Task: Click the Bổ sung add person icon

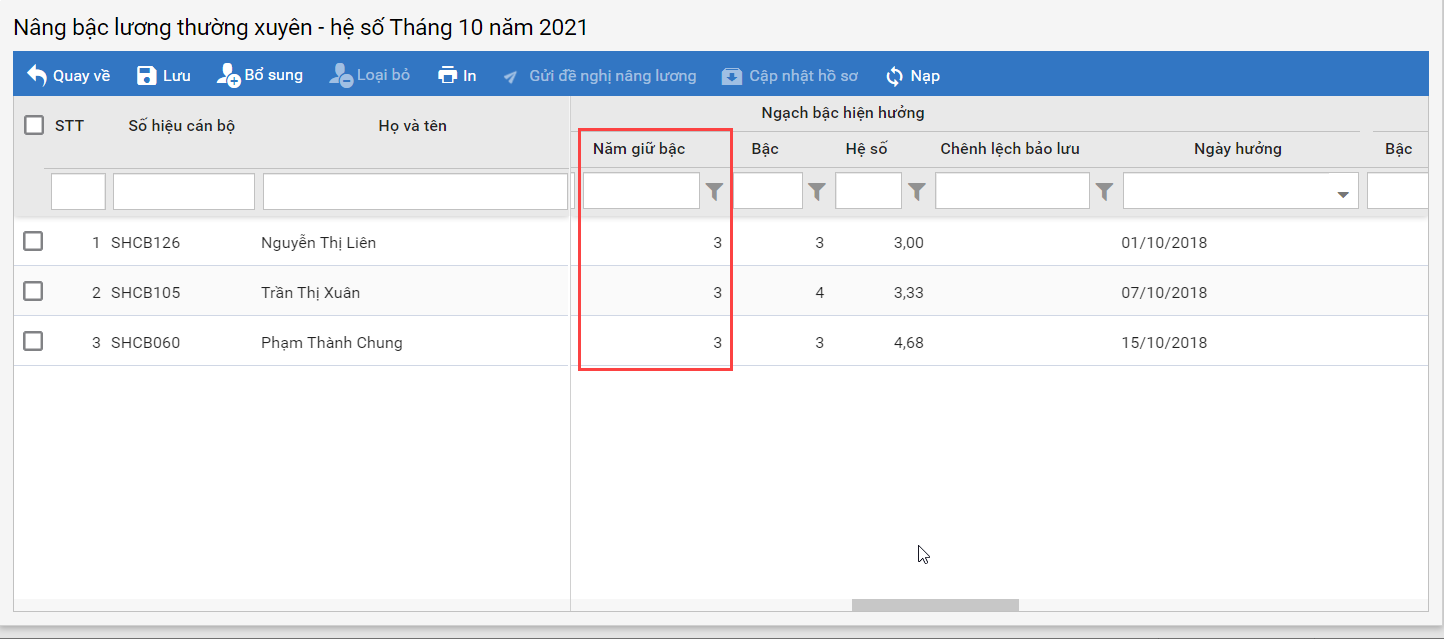Action: point(228,75)
